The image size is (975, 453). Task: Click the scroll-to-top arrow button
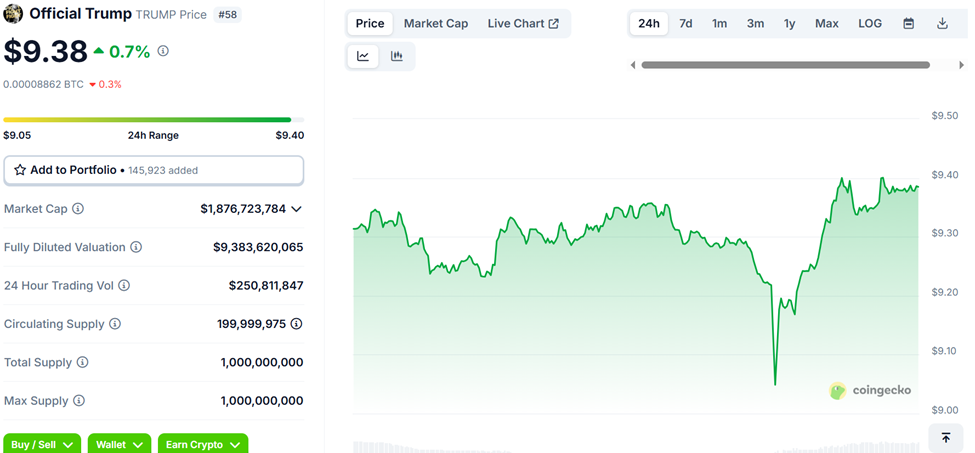pos(945,437)
